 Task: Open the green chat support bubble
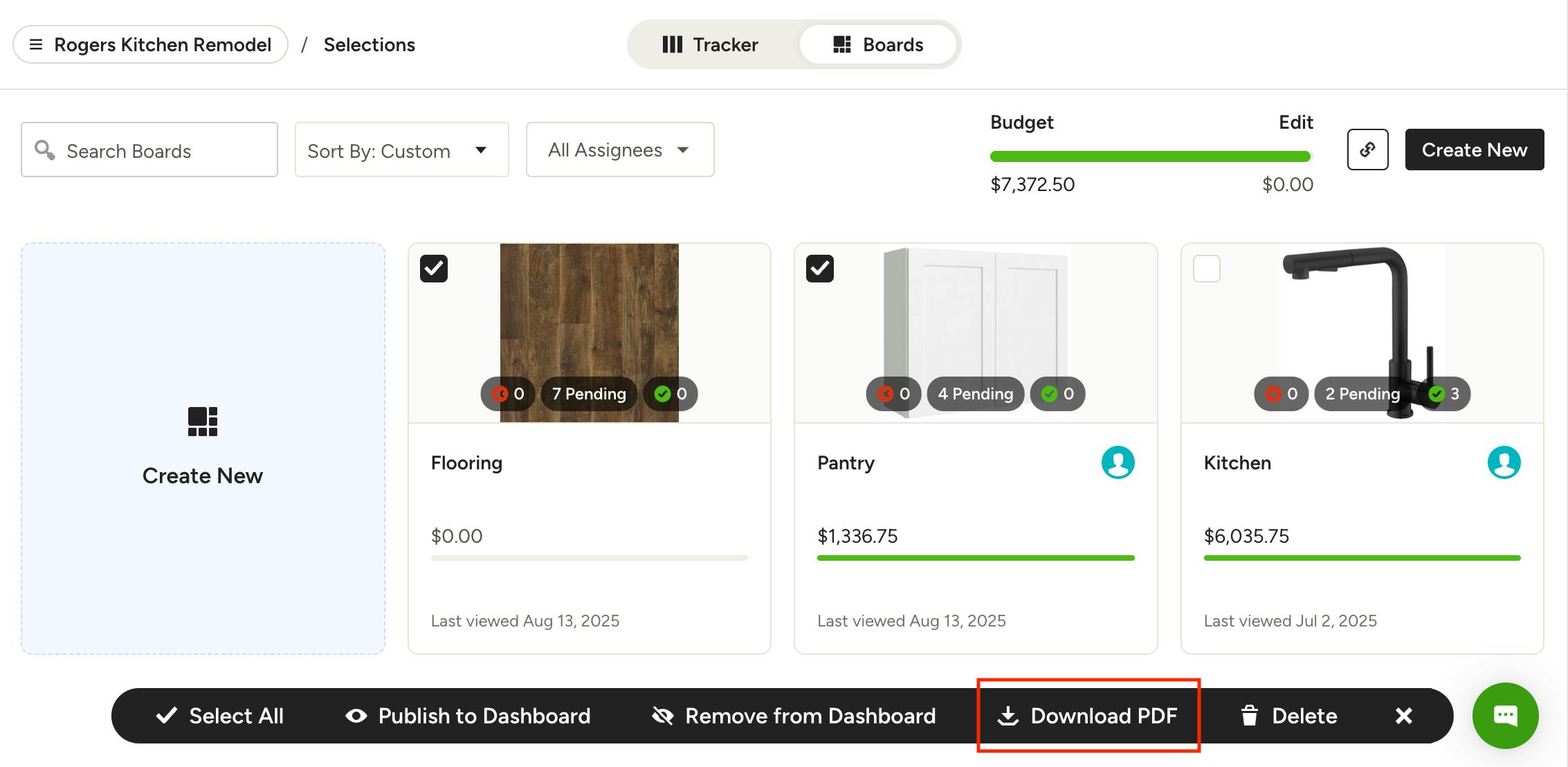tap(1505, 715)
